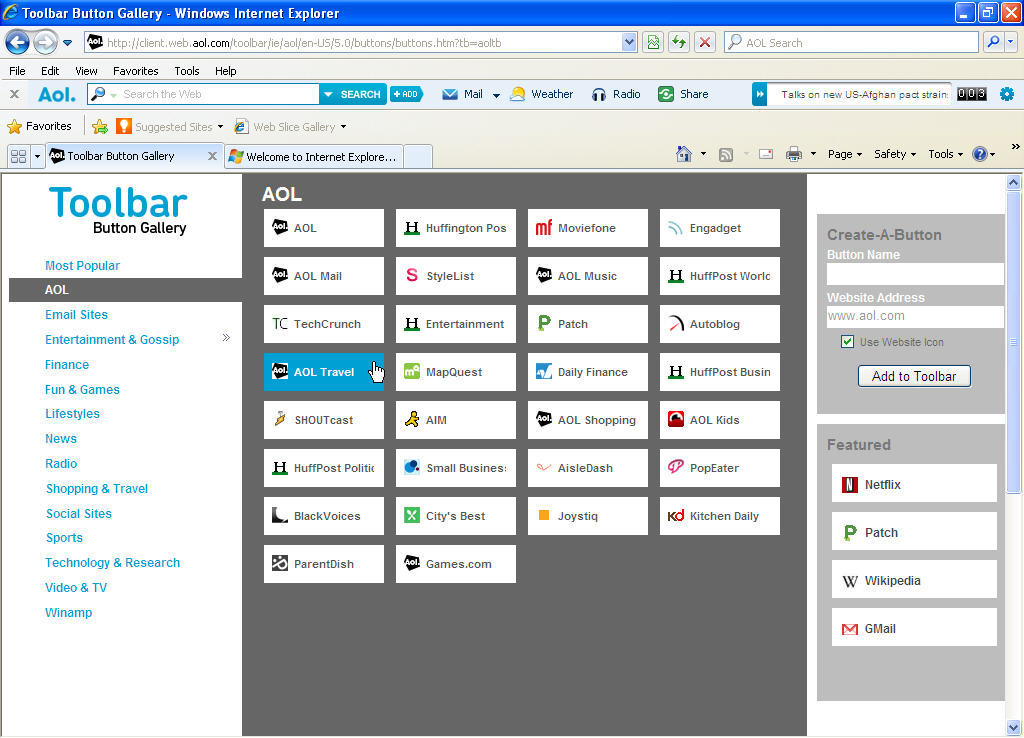
Task: Switch to the Welcome to Internet Explorer tab
Action: coord(319,156)
